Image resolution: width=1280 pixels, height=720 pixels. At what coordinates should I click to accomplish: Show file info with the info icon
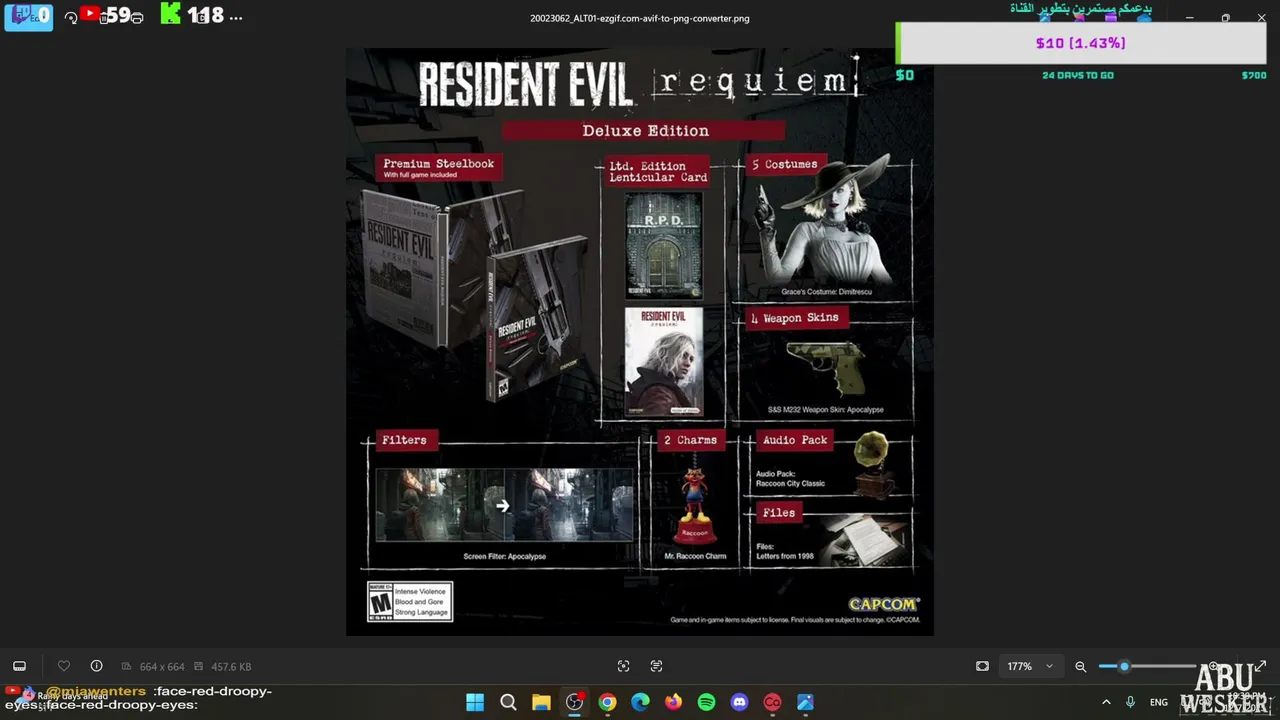click(97, 666)
